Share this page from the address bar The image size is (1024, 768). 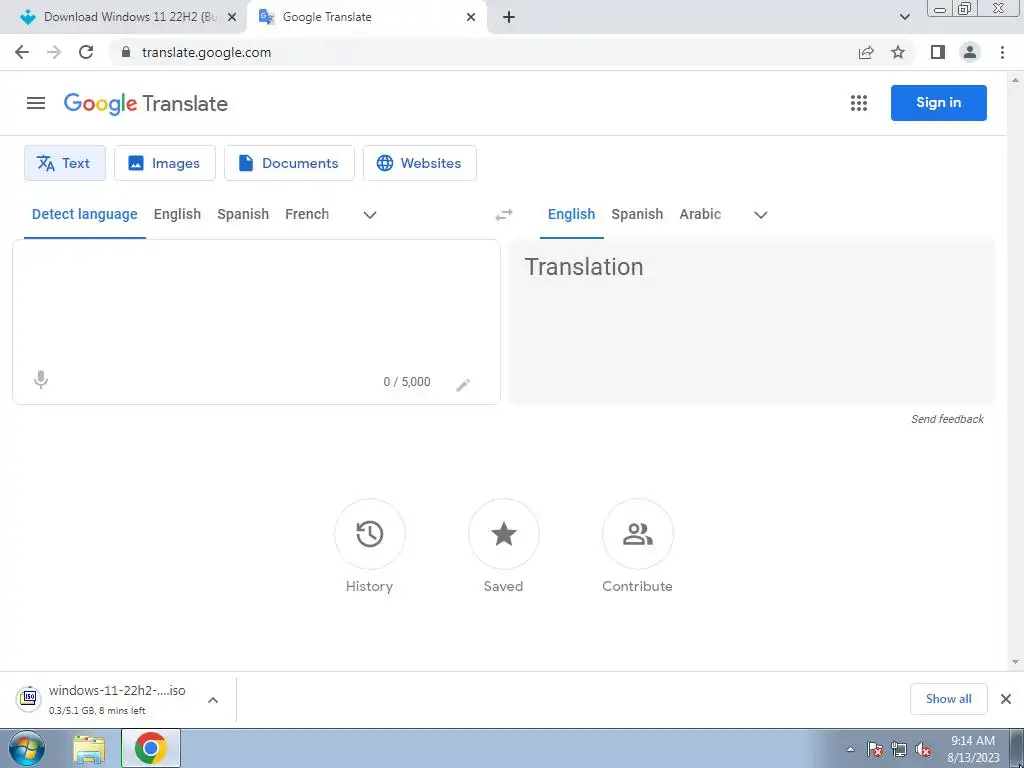pos(866,52)
